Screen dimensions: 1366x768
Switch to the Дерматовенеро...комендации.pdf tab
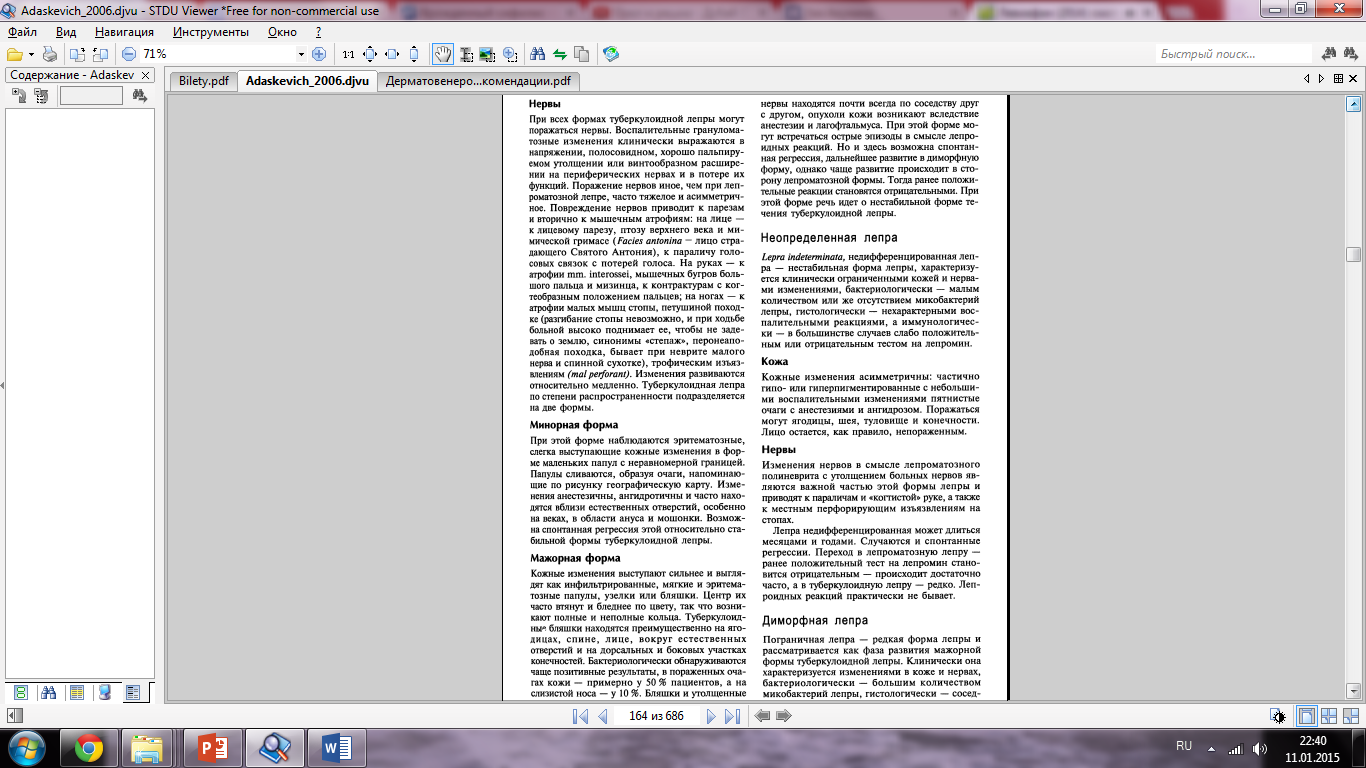[478, 81]
